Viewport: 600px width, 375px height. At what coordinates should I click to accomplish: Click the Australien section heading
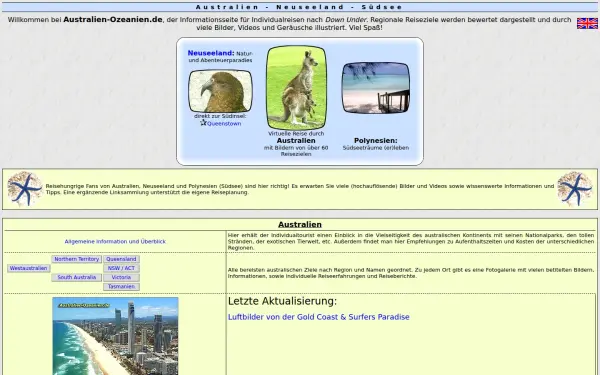300,225
